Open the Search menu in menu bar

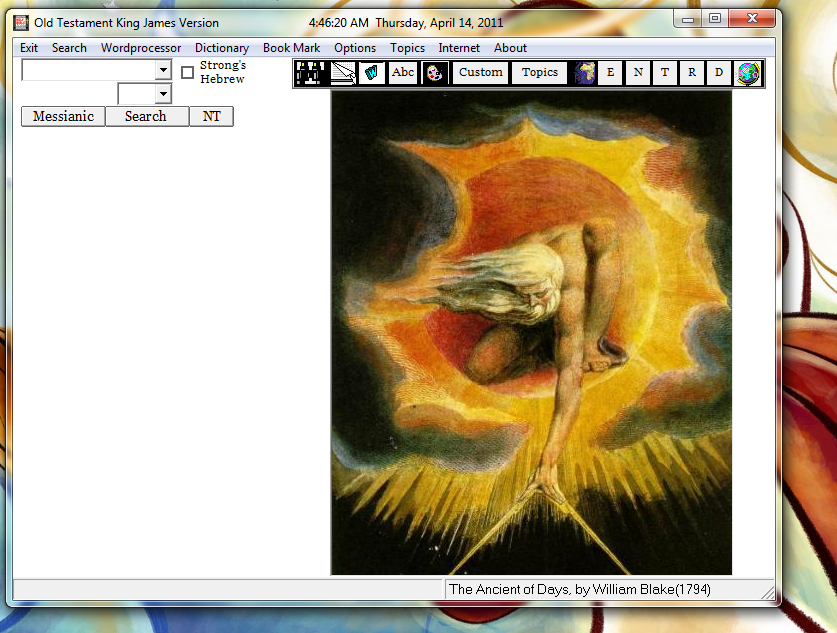point(69,48)
